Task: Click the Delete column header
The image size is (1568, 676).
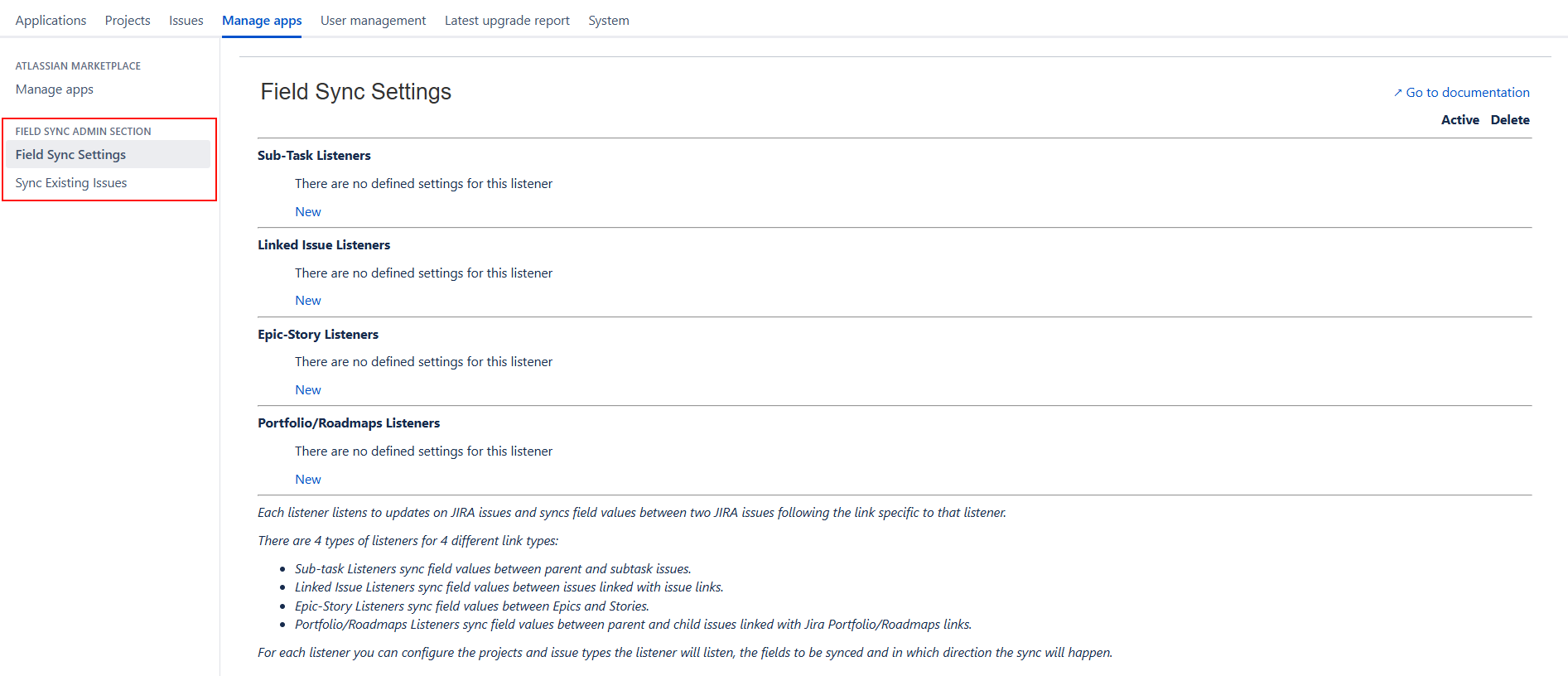Action: click(x=1510, y=120)
